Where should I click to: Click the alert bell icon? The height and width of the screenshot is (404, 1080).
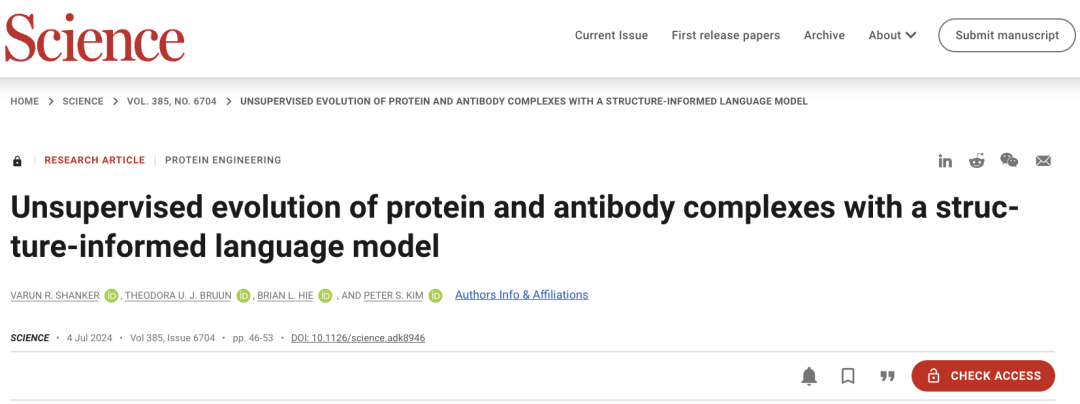pos(809,376)
